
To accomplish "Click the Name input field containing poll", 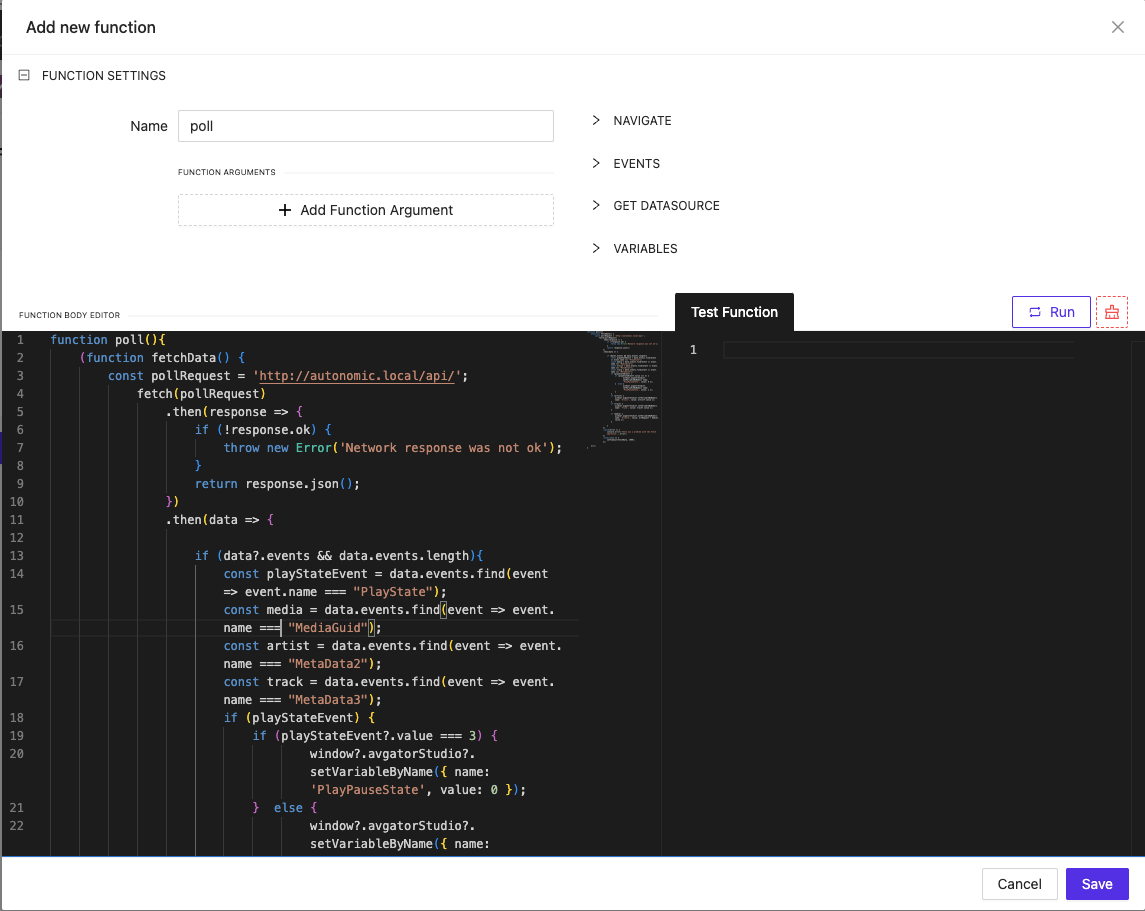I will point(365,126).
